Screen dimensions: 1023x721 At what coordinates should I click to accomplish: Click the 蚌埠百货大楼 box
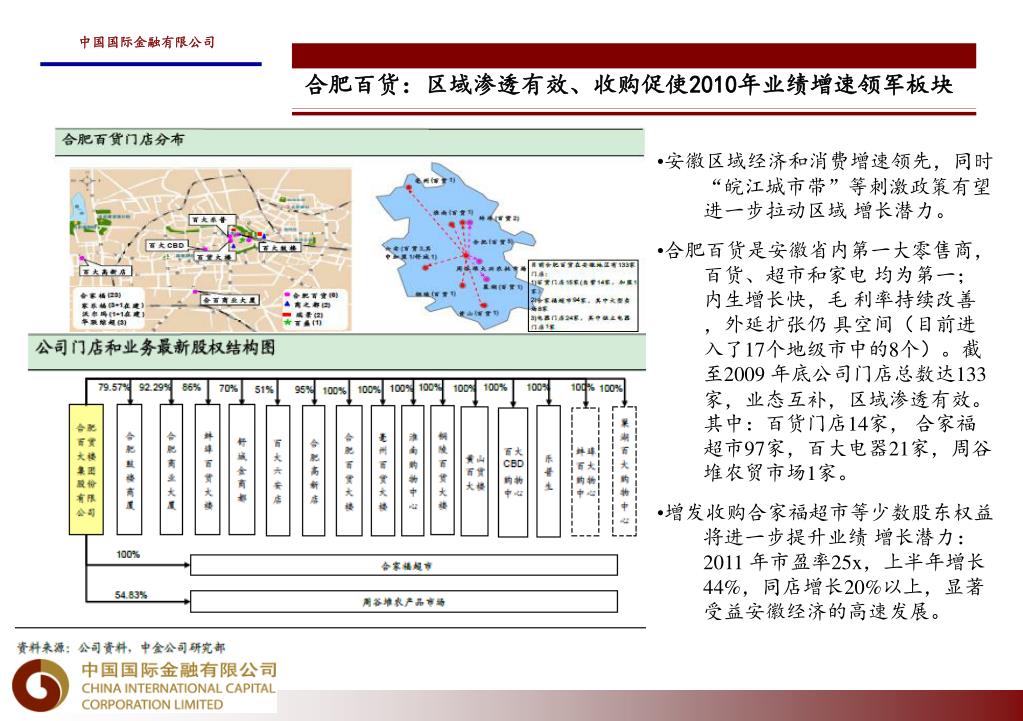(207, 470)
